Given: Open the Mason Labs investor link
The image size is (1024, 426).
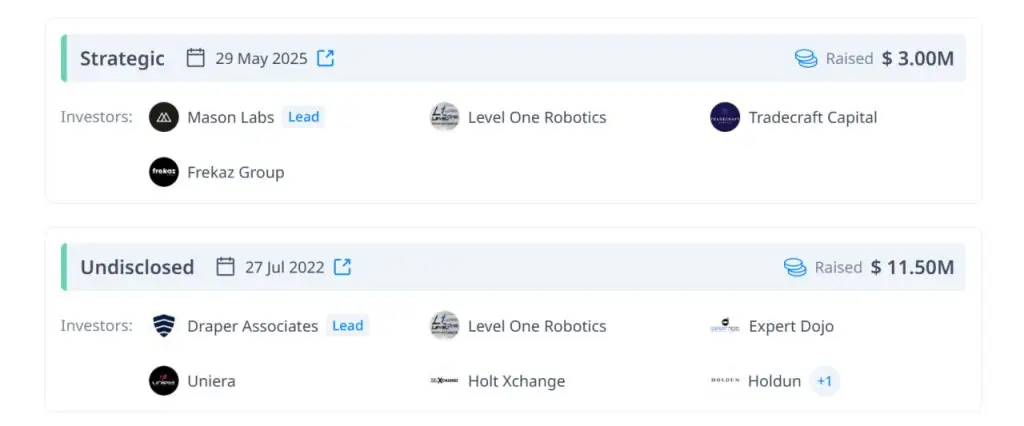Looking at the screenshot, I should (x=230, y=117).
